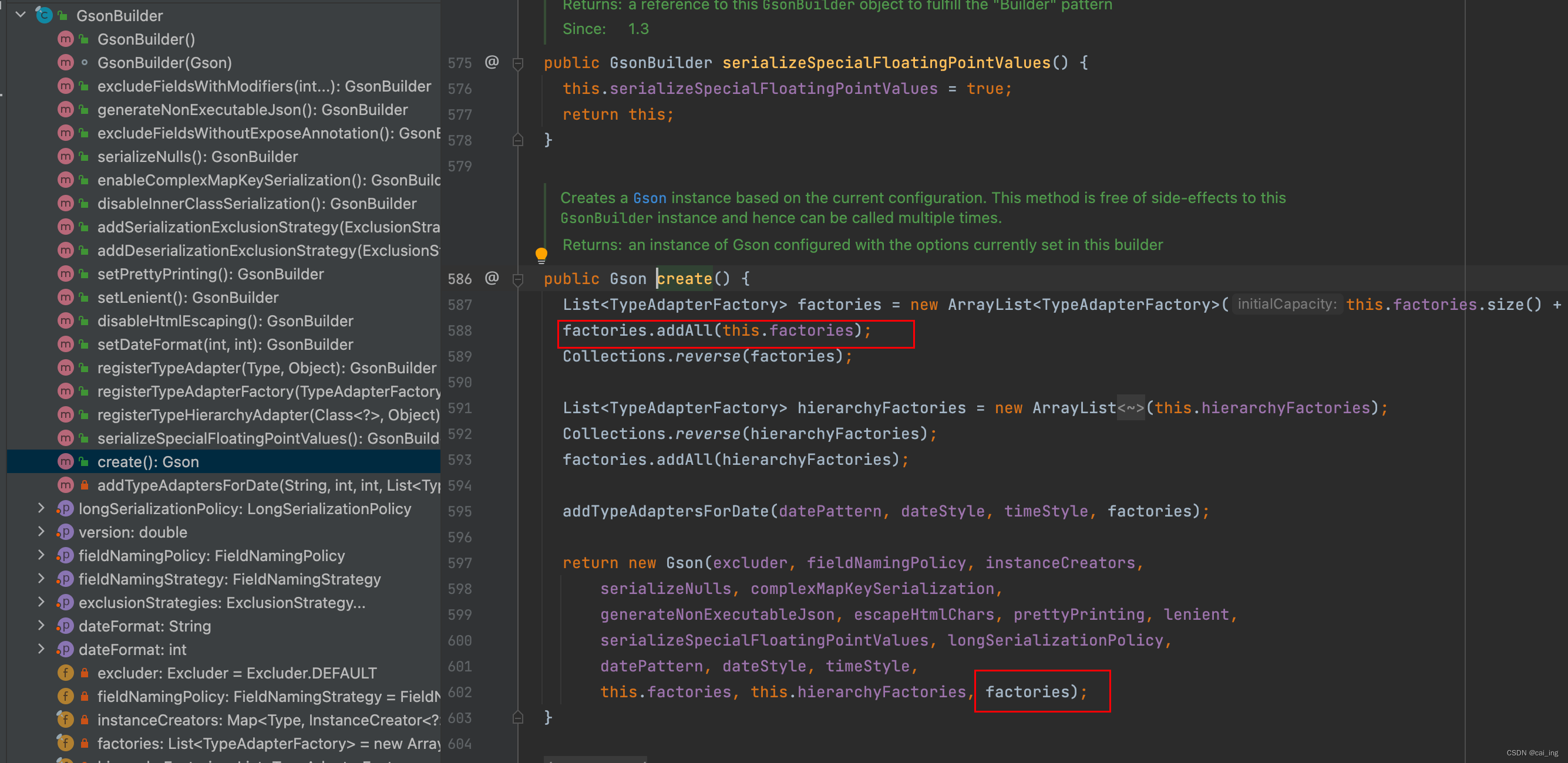This screenshot has height=763, width=1568.
Task: Expand dateFormat: int property node
Action: tap(41, 649)
